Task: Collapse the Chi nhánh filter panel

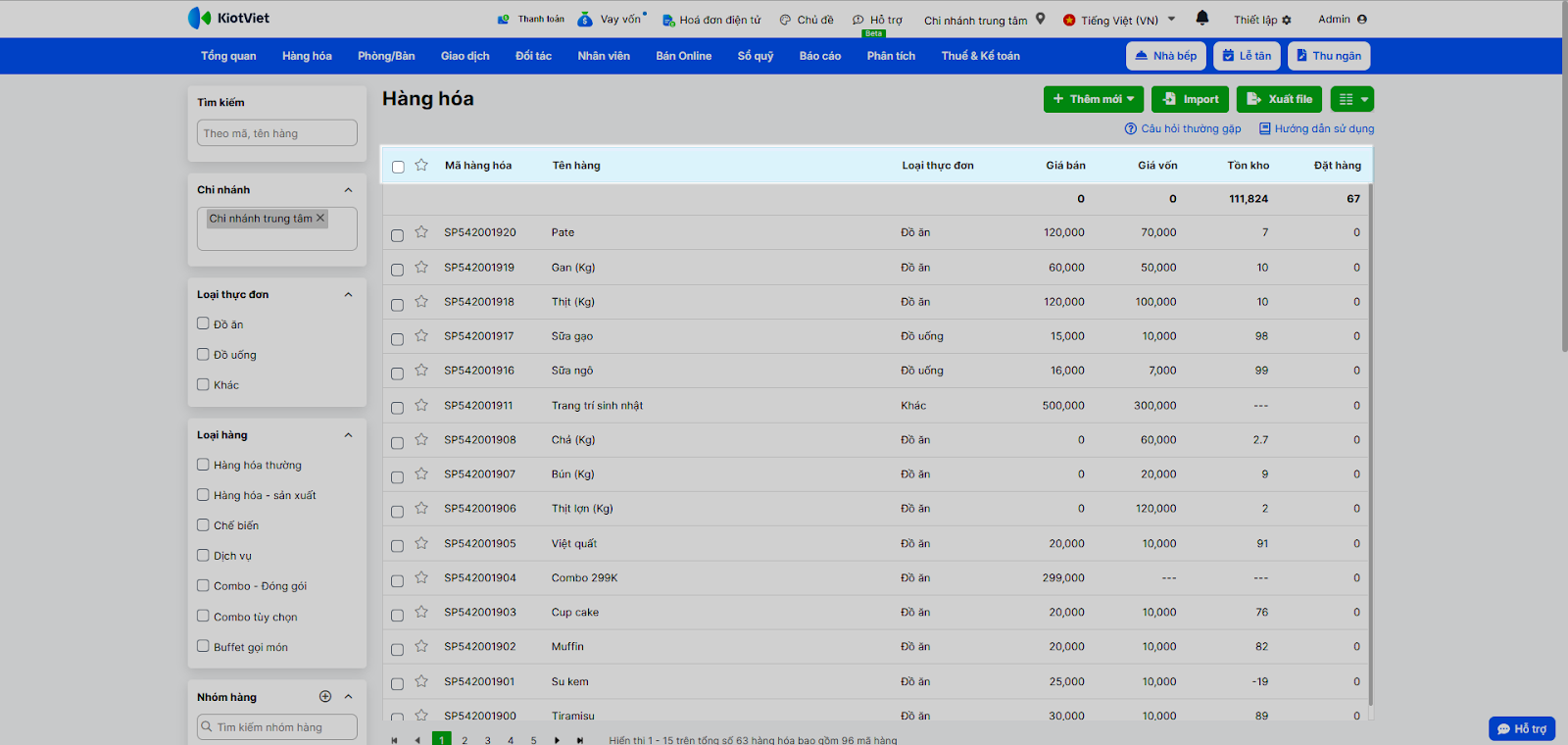Action: [348, 189]
